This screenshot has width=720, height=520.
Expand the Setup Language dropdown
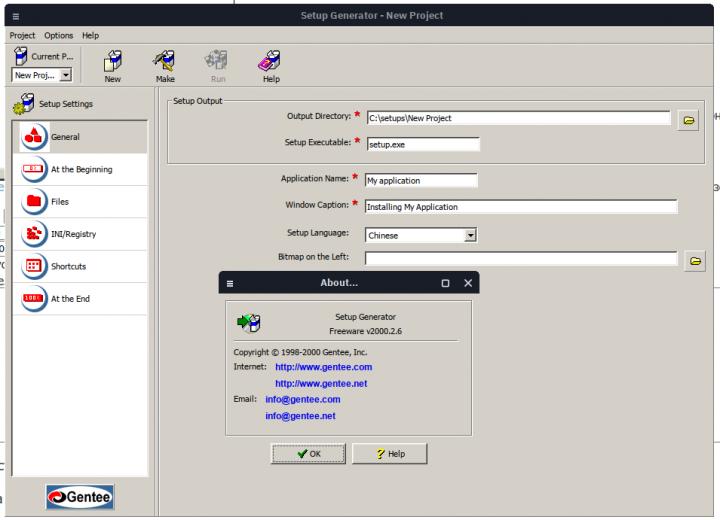pyautogui.click(x=471, y=235)
